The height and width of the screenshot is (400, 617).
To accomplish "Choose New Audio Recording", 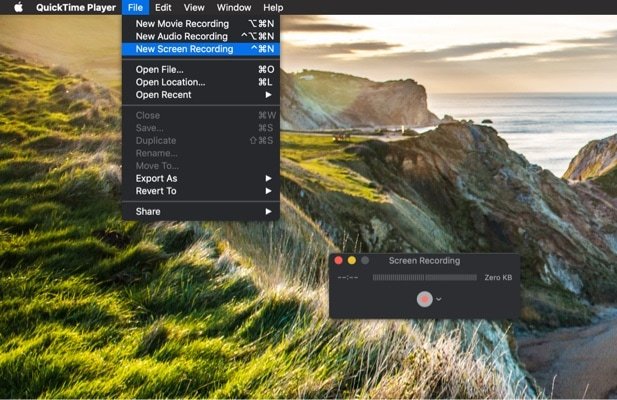I will point(201,36).
